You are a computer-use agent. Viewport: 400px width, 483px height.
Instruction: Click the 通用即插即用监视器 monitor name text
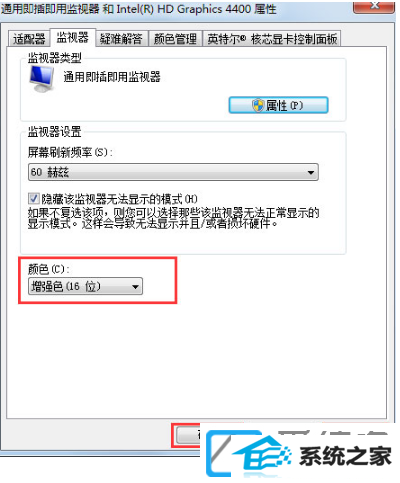pyautogui.click(x=112, y=77)
